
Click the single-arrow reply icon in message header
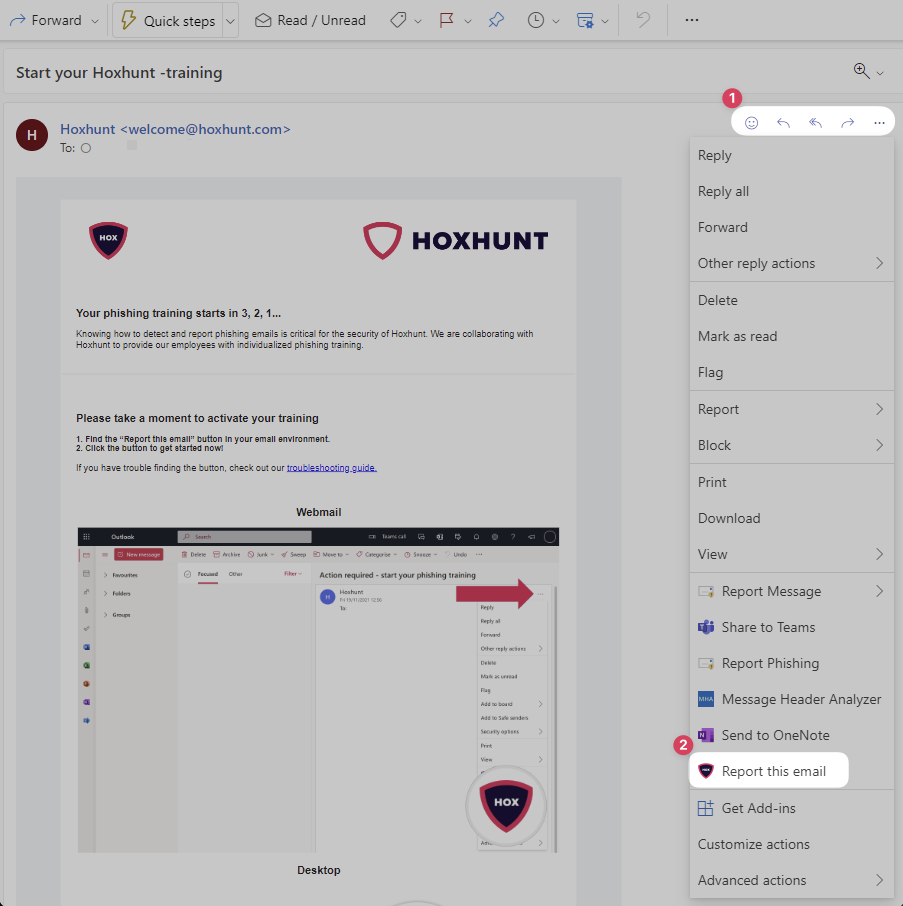(x=783, y=122)
